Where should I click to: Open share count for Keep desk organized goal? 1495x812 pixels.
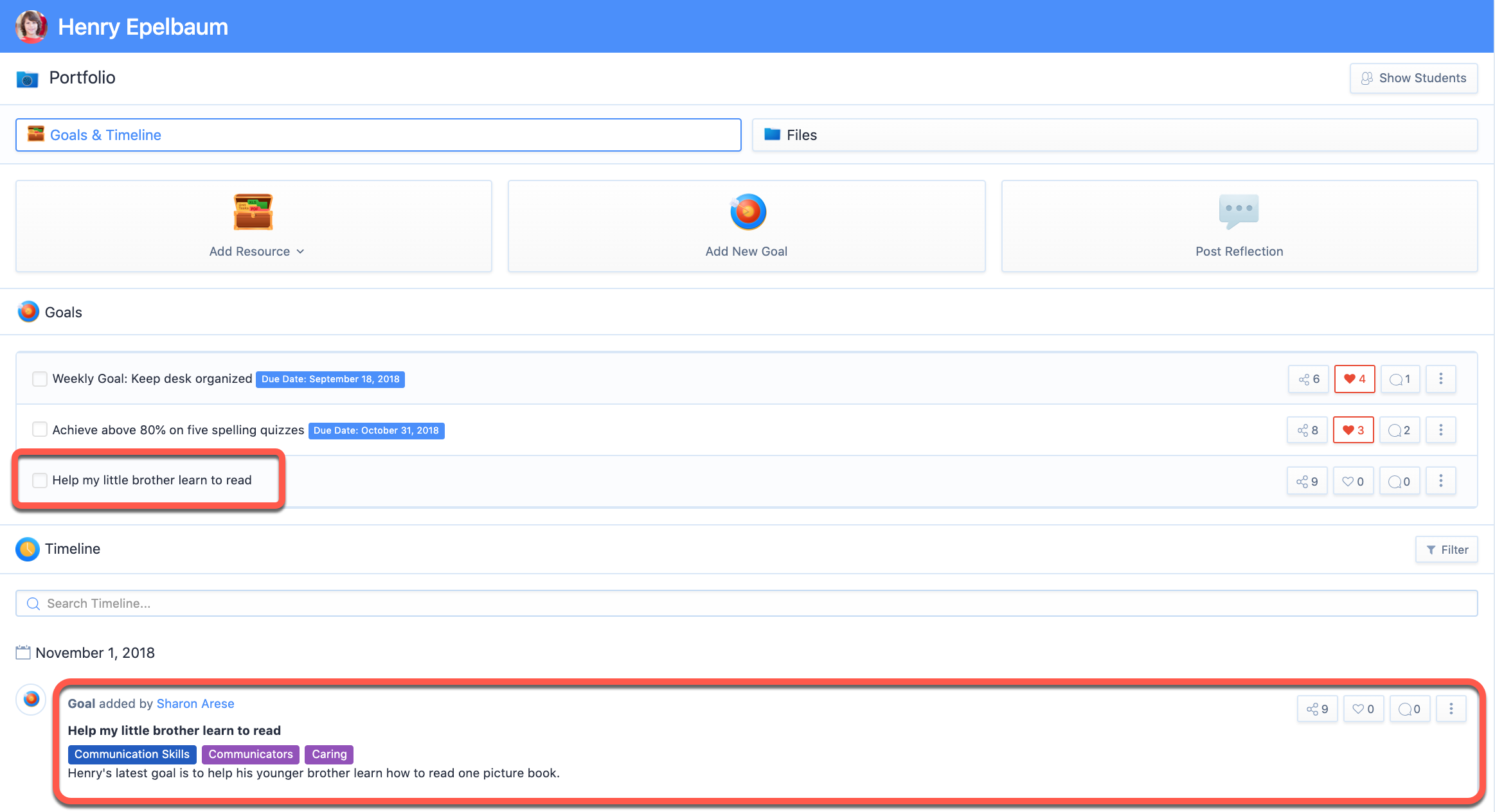[1309, 379]
